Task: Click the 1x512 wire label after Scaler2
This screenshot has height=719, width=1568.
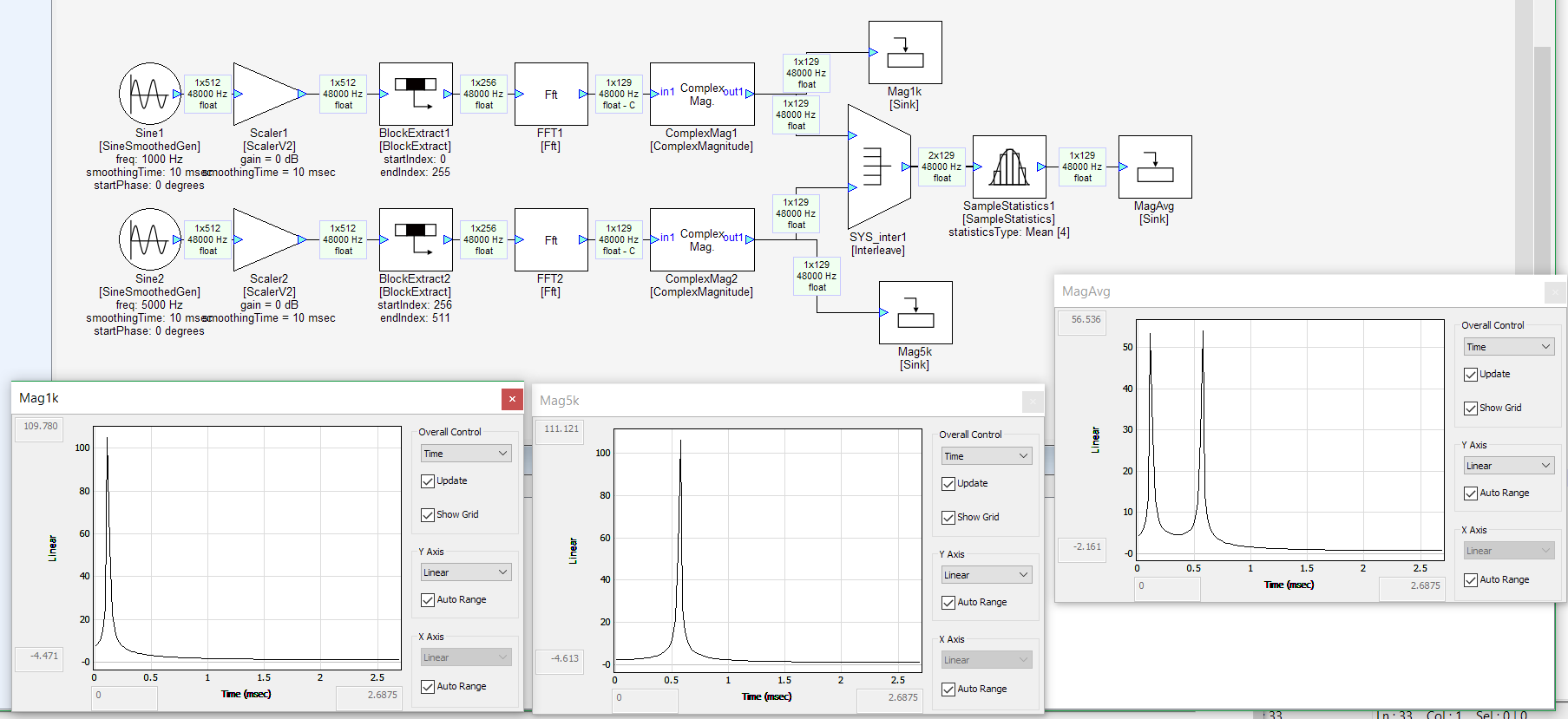Action: 343,239
